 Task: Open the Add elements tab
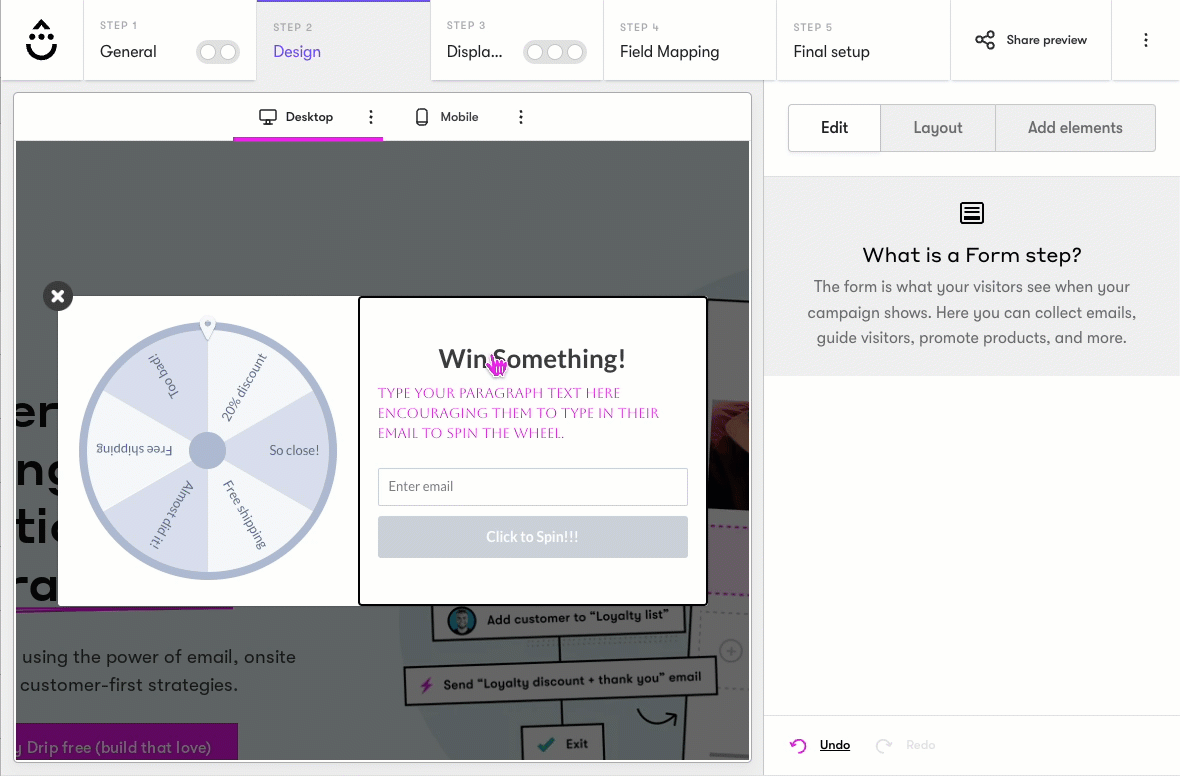click(x=1075, y=128)
